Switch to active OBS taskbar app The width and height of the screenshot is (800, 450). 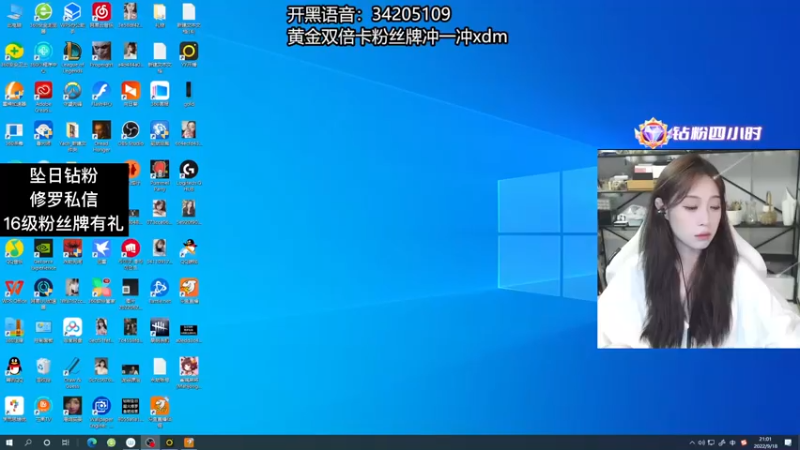150,442
